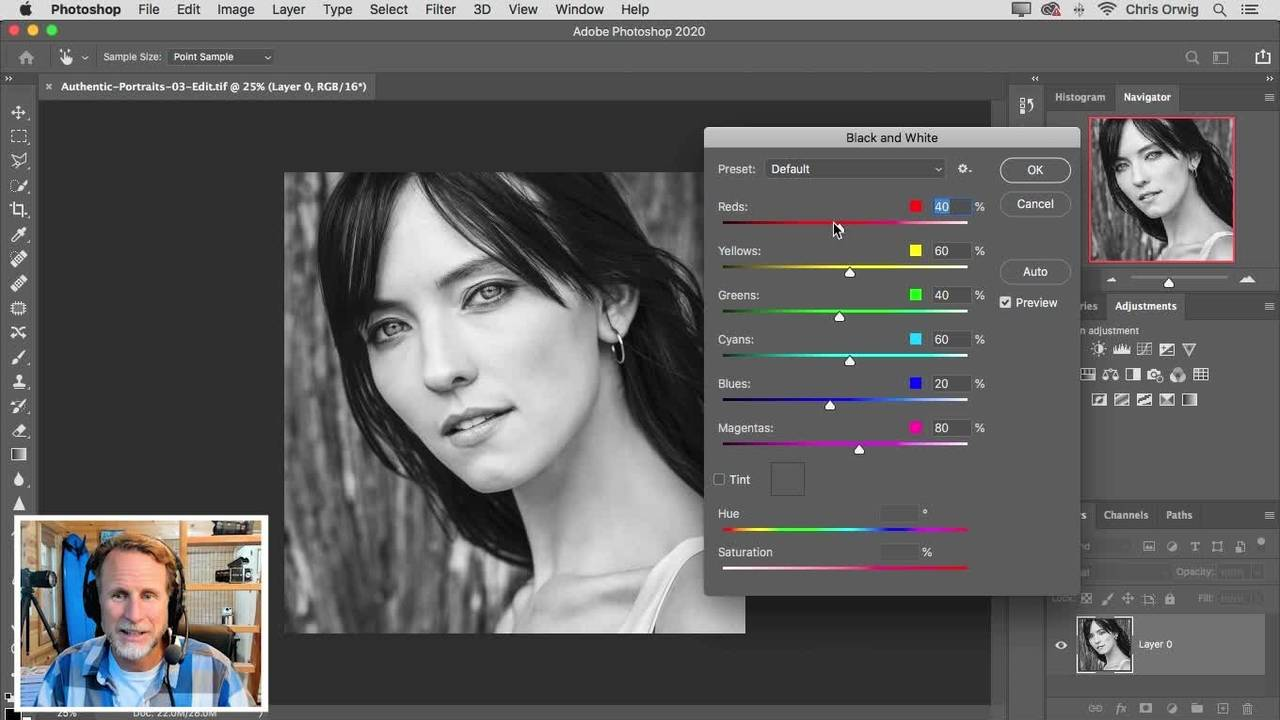Choose the Crop tool
The image size is (1280, 720).
tap(19, 210)
